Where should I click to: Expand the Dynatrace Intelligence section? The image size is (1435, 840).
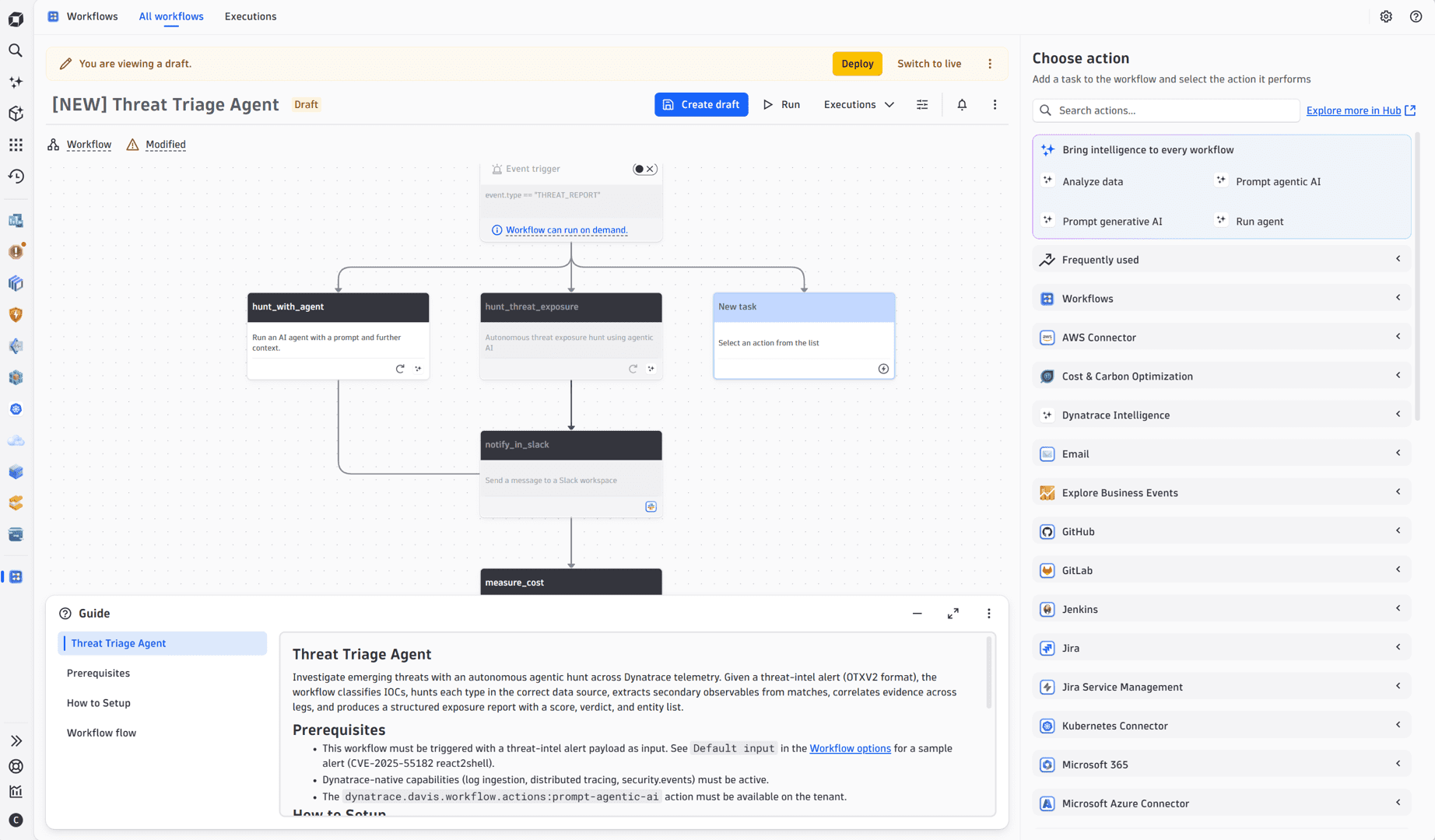[1221, 415]
